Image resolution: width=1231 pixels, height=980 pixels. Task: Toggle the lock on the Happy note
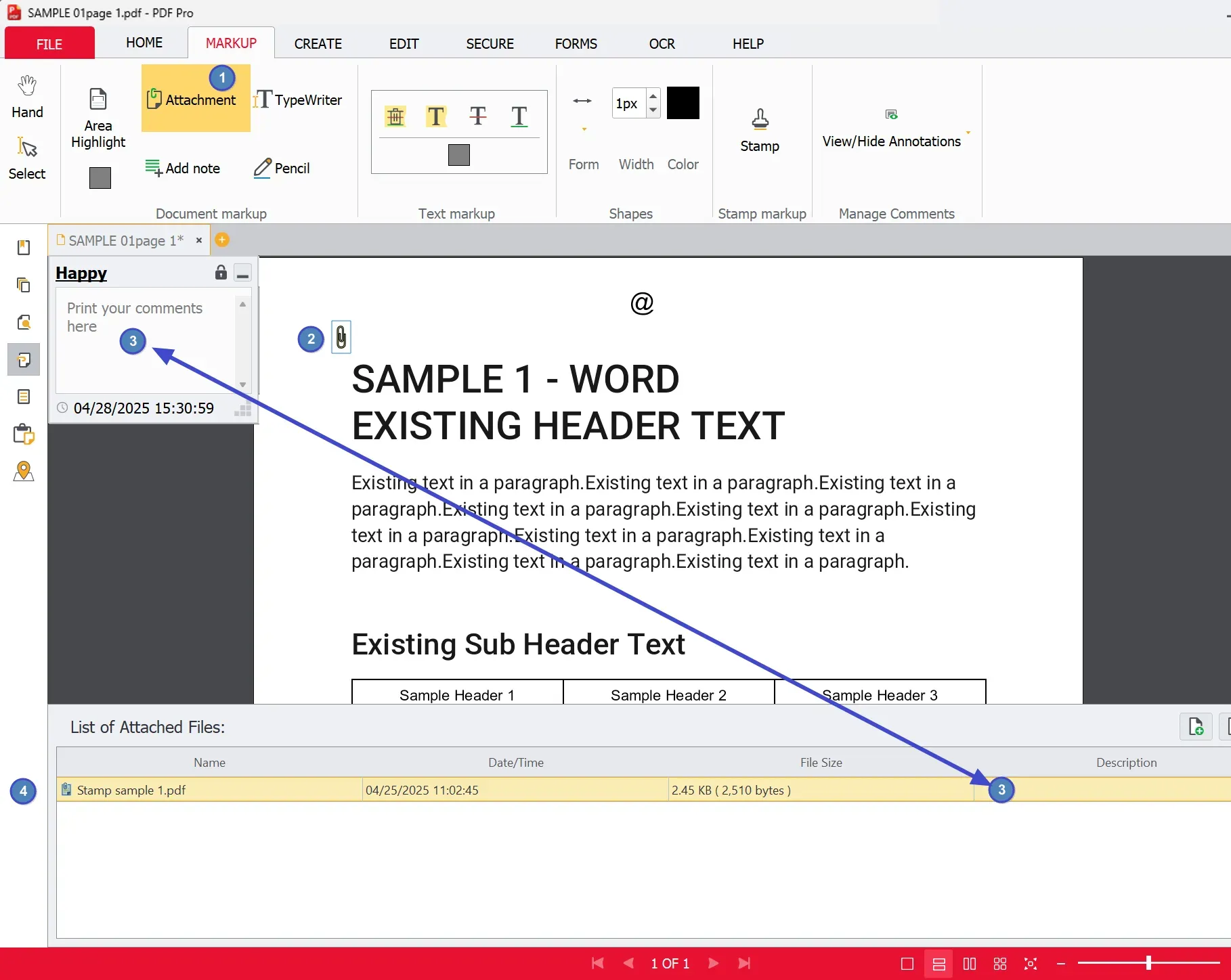[x=221, y=273]
